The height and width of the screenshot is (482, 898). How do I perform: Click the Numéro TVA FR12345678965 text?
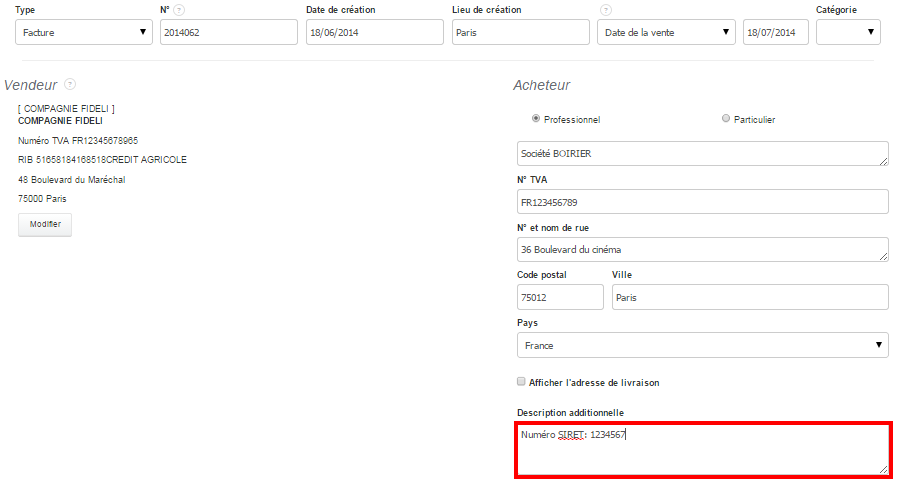(x=78, y=140)
